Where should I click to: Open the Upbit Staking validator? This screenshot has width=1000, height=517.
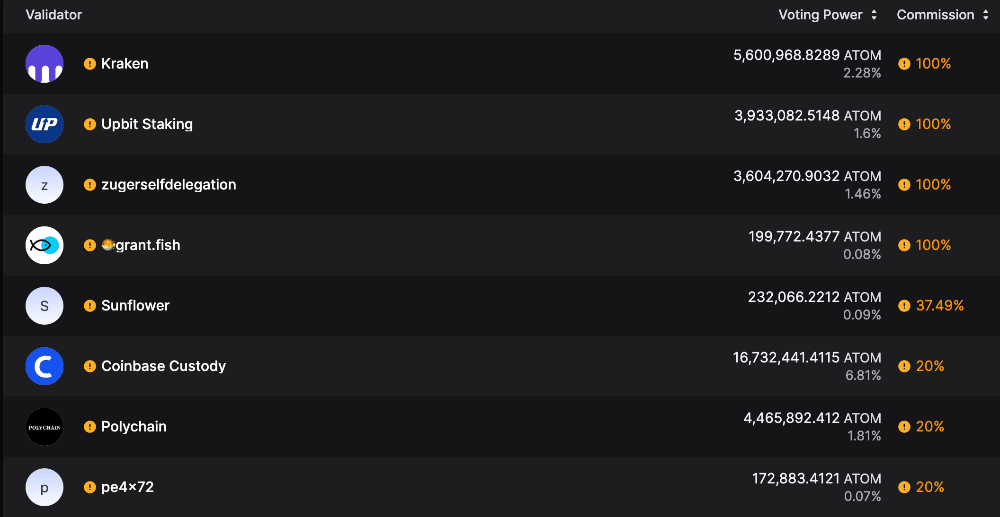(x=147, y=124)
